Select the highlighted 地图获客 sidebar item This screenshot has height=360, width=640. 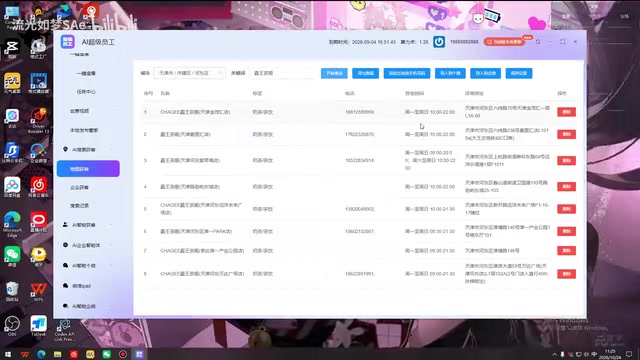(x=88, y=169)
